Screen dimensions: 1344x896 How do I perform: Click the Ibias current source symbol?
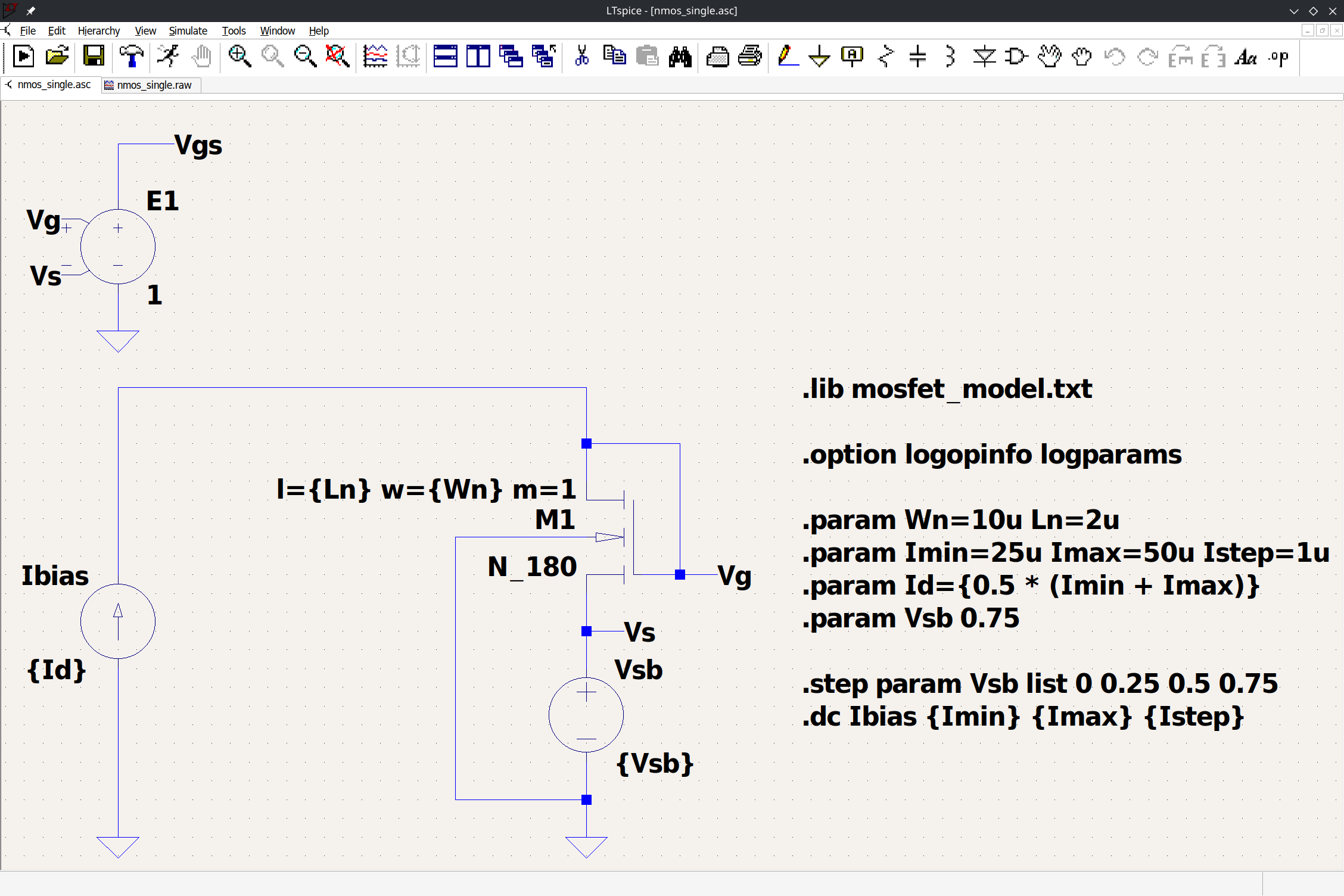pyautogui.click(x=118, y=621)
